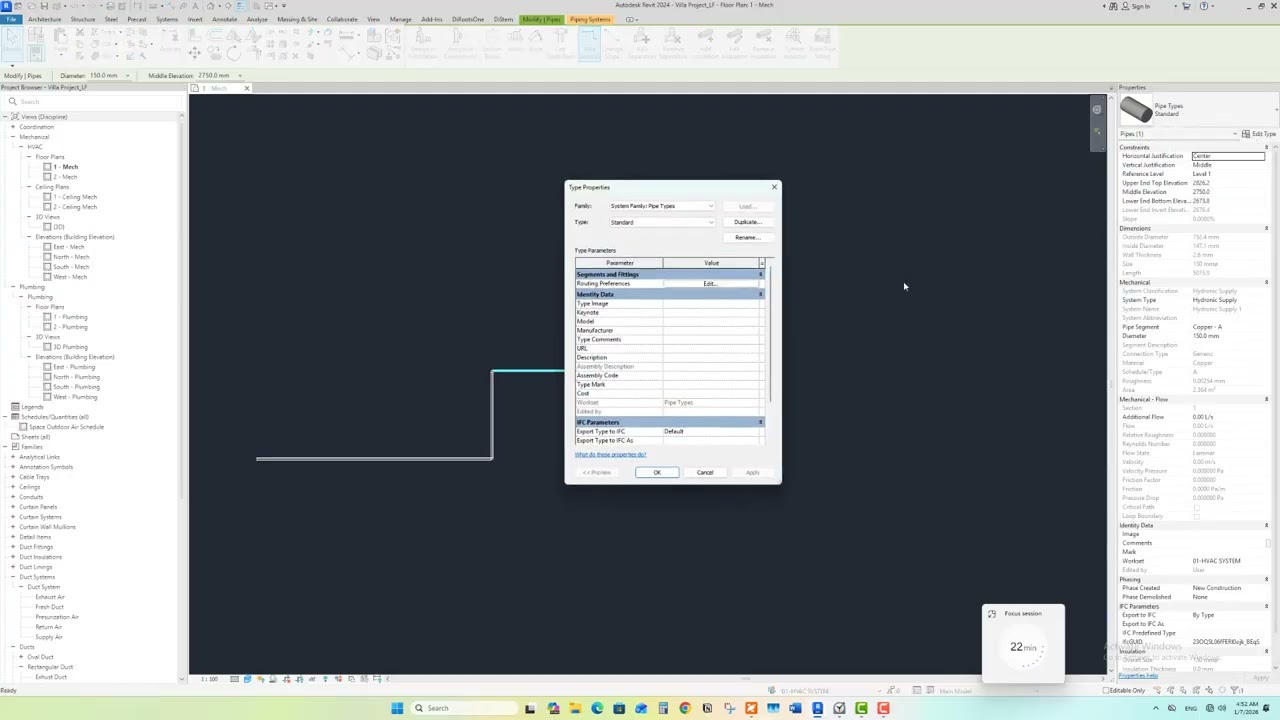Click the help question mark icon in title bar
1280x720 pixels.
point(1204,6)
